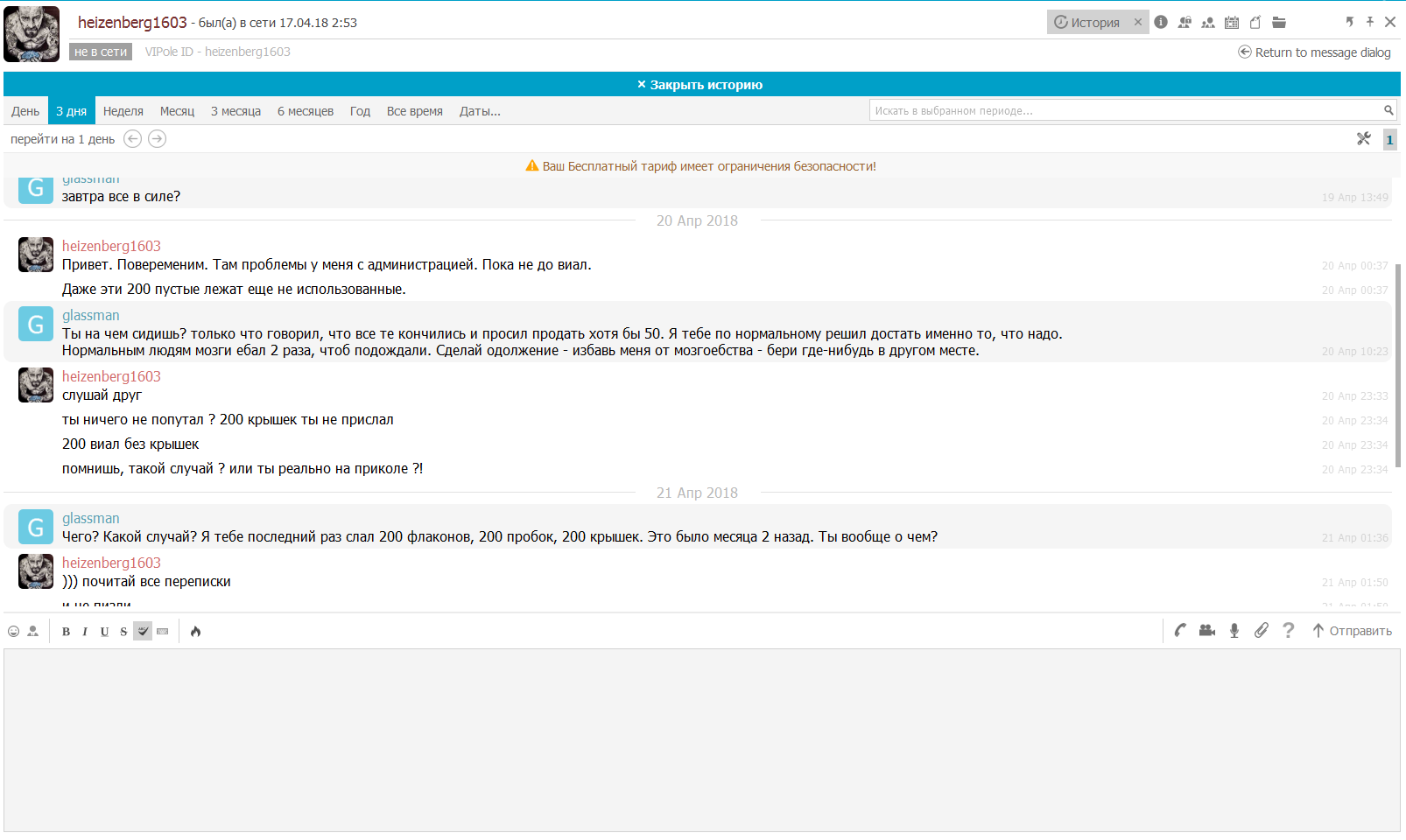Switch to the Все время period tab

[414, 111]
